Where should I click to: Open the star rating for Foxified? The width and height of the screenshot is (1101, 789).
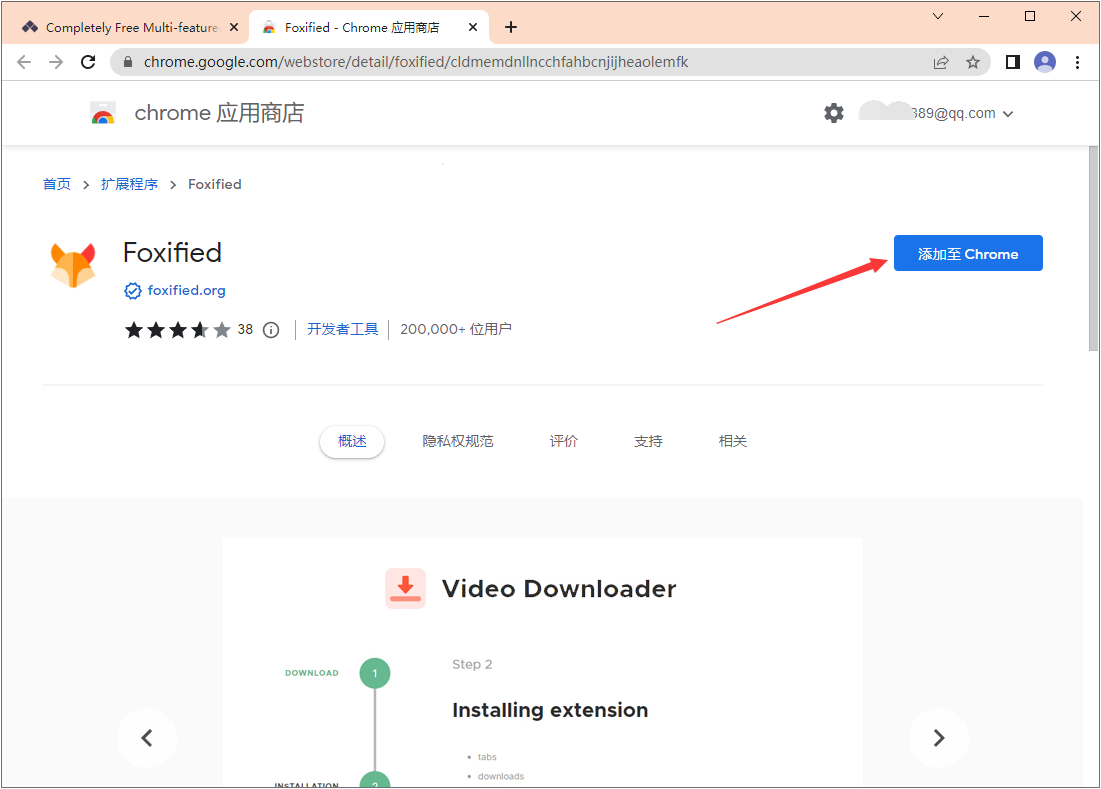click(178, 329)
